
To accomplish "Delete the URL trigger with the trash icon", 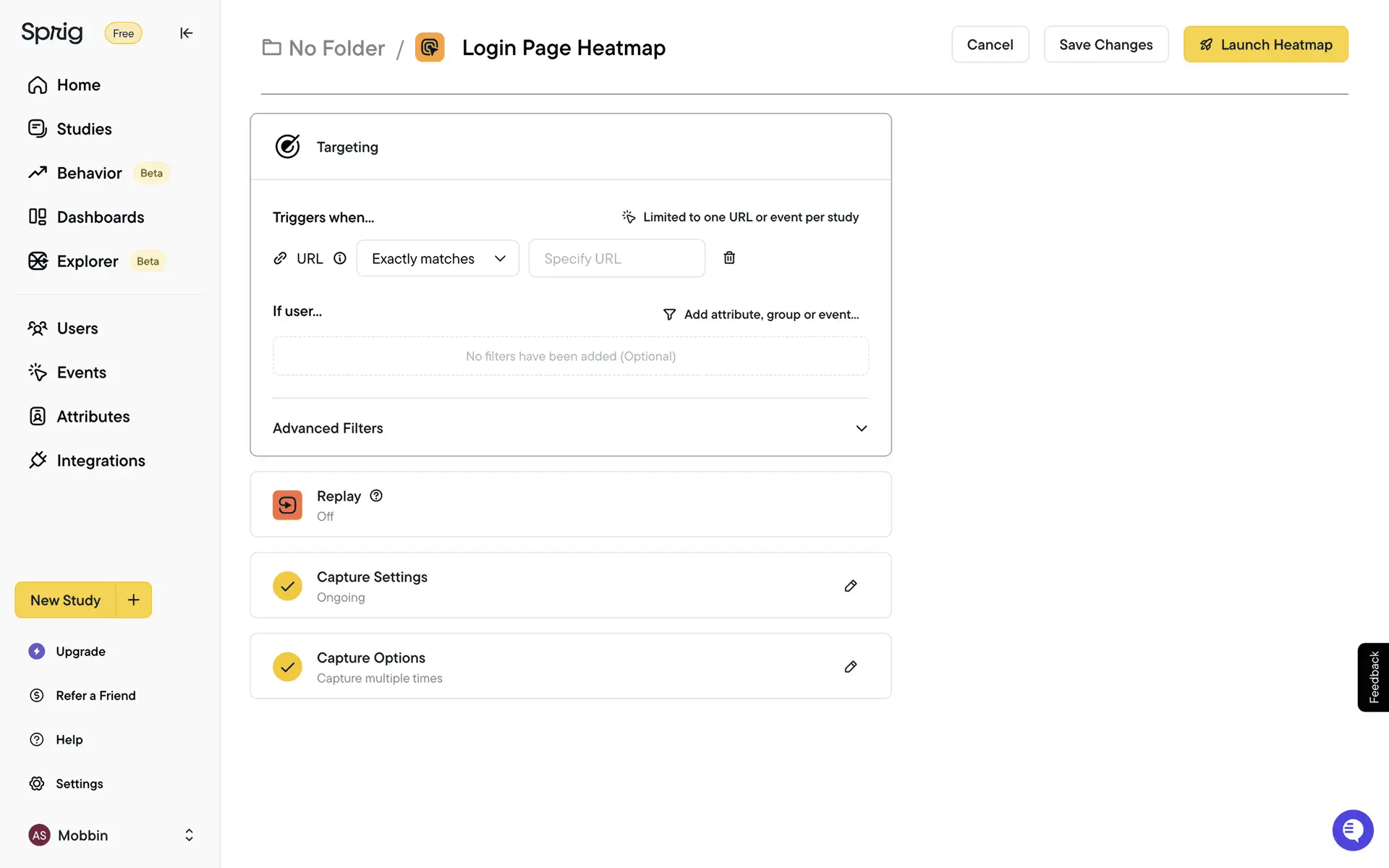I will pyautogui.click(x=729, y=258).
